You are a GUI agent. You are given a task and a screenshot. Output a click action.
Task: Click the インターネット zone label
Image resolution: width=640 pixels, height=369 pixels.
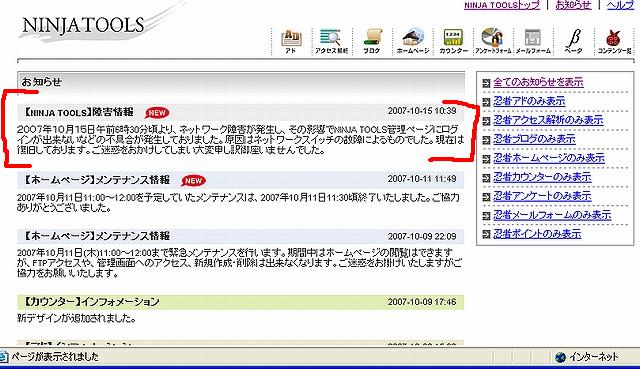[x=594, y=357]
